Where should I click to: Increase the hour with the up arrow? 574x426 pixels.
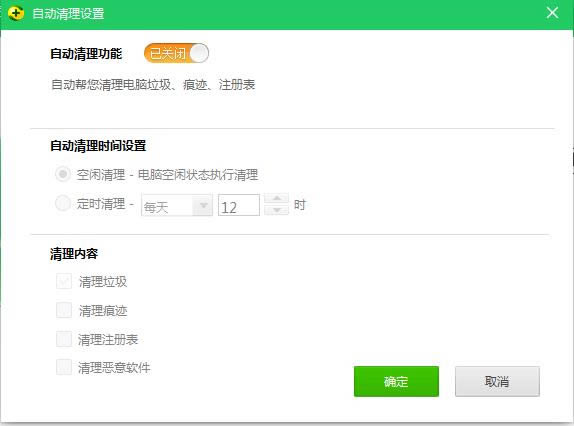(x=276, y=199)
